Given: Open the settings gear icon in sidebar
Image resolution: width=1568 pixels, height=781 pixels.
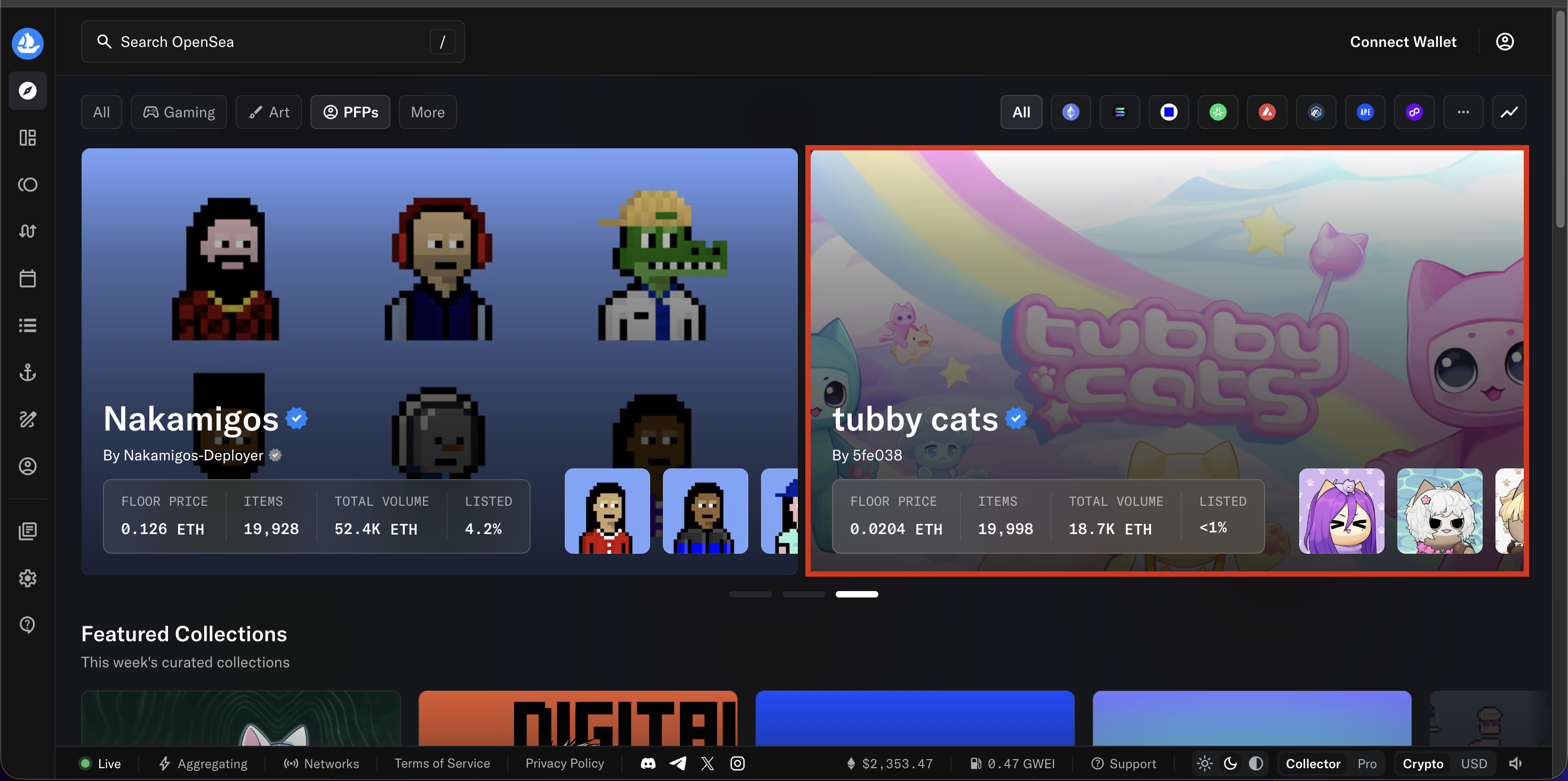Looking at the screenshot, I should (27, 578).
